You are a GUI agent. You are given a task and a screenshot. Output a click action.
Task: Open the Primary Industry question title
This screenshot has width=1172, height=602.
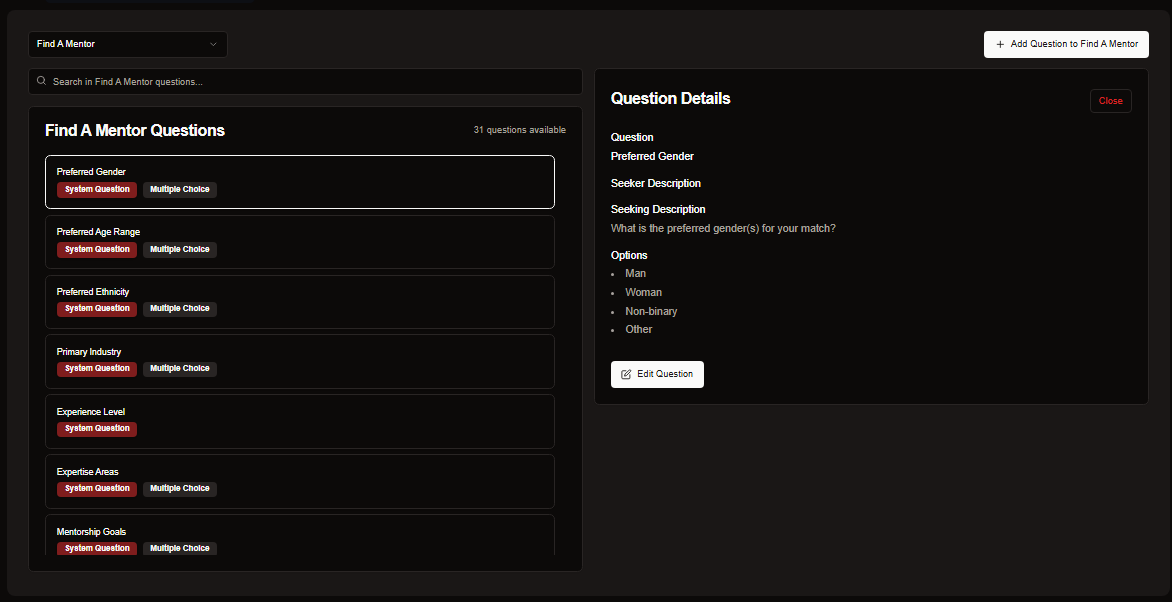89,352
